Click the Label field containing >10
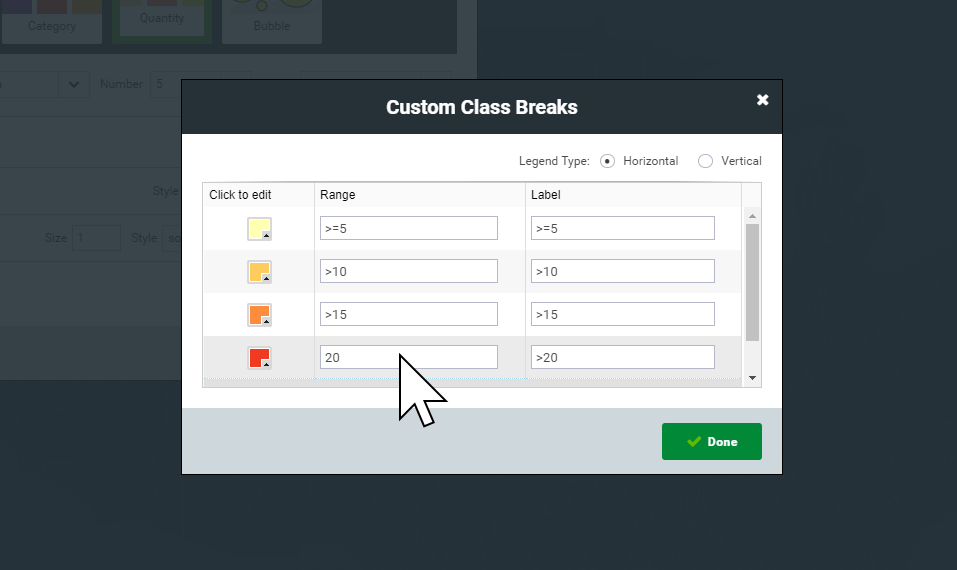Viewport: 957px width, 570px height. tap(623, 271)
